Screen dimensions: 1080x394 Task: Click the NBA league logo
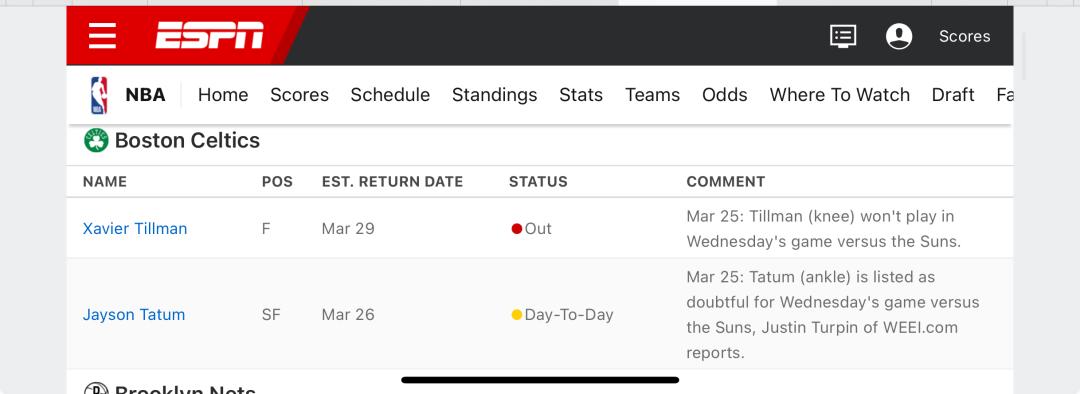[x=99, y=95]
